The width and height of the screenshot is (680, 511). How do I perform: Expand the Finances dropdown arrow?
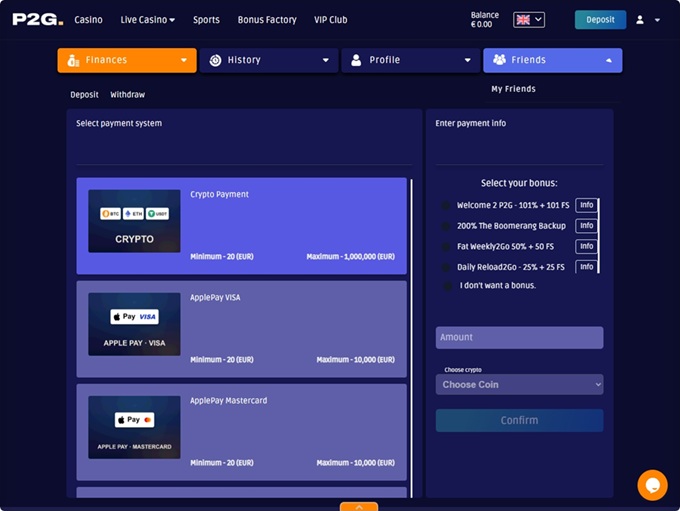pos(184,60)
